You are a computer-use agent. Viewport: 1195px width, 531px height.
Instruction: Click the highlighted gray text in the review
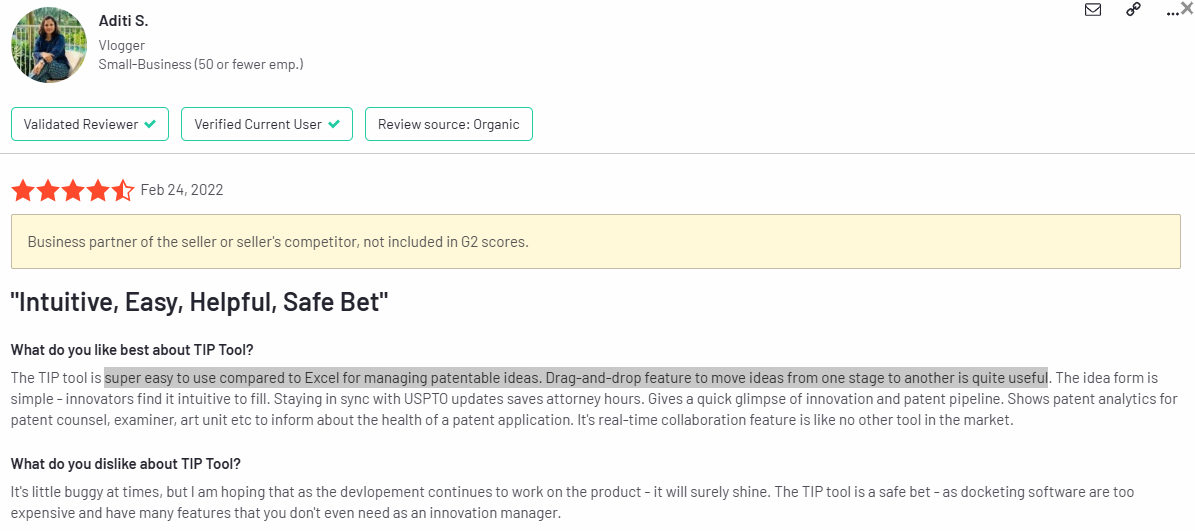click(576, 376)
